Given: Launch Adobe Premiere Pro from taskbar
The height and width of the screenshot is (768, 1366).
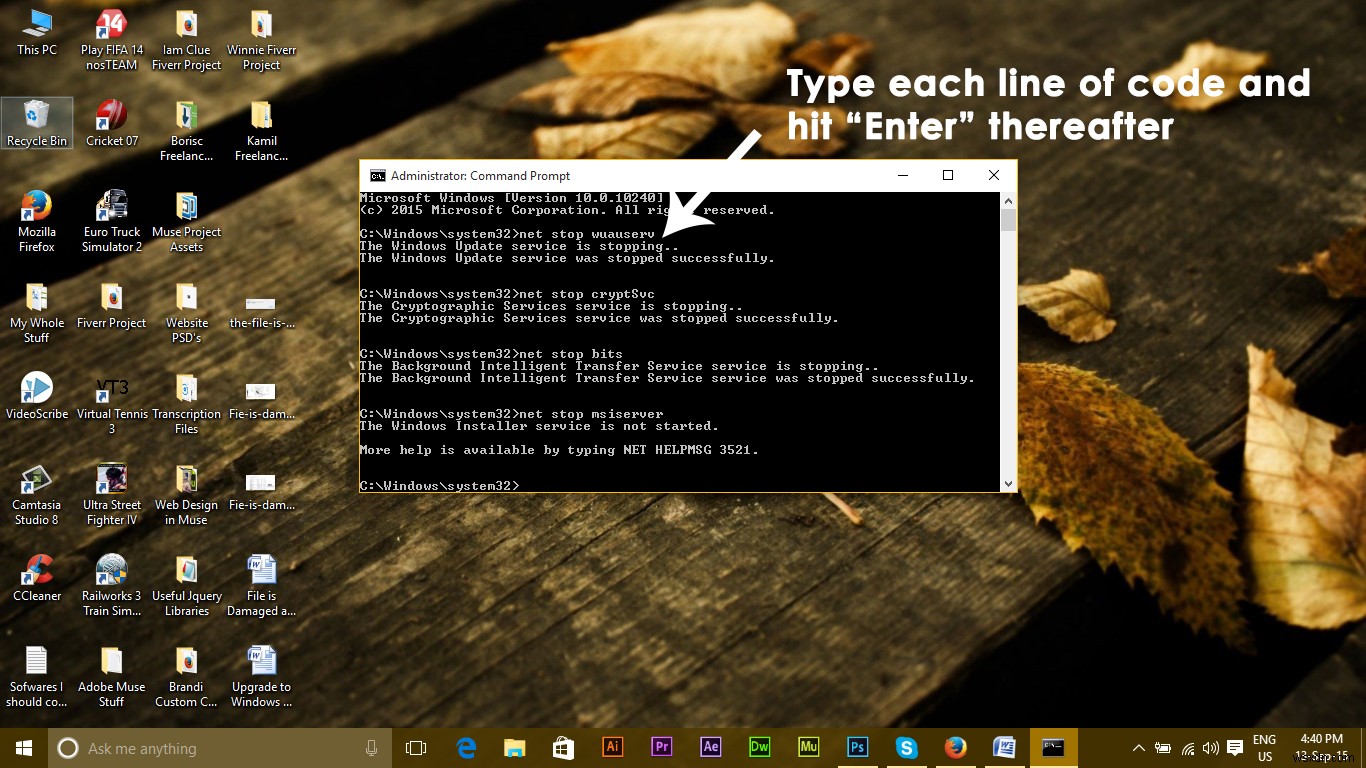Looking at the screenshot, I should click(662, 748).
